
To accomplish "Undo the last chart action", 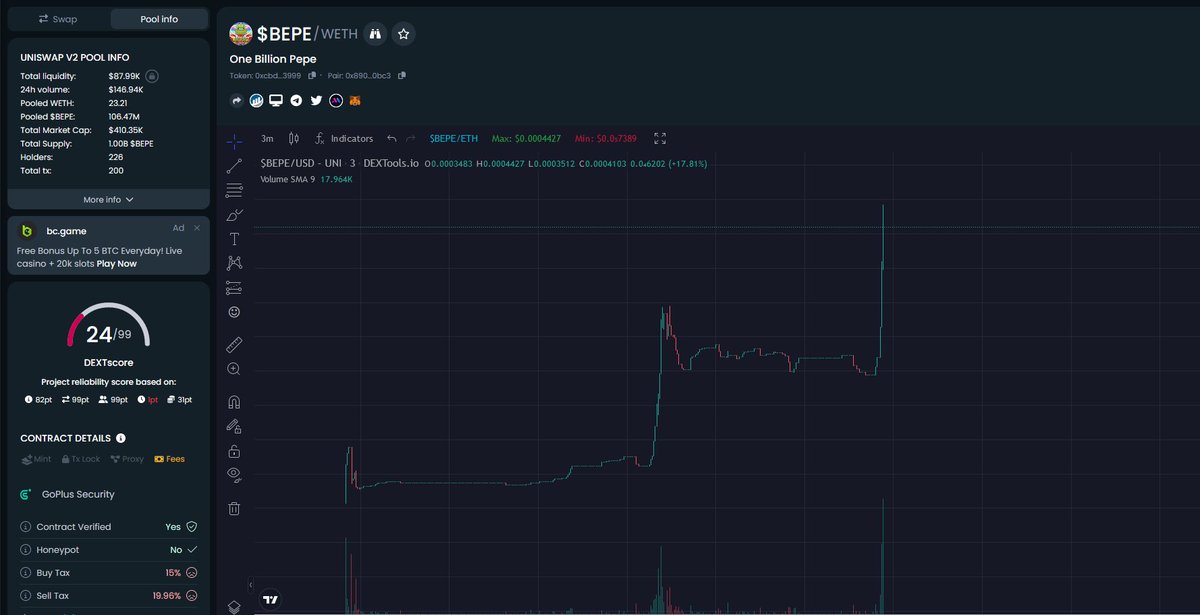I will (x=392, y=139).
